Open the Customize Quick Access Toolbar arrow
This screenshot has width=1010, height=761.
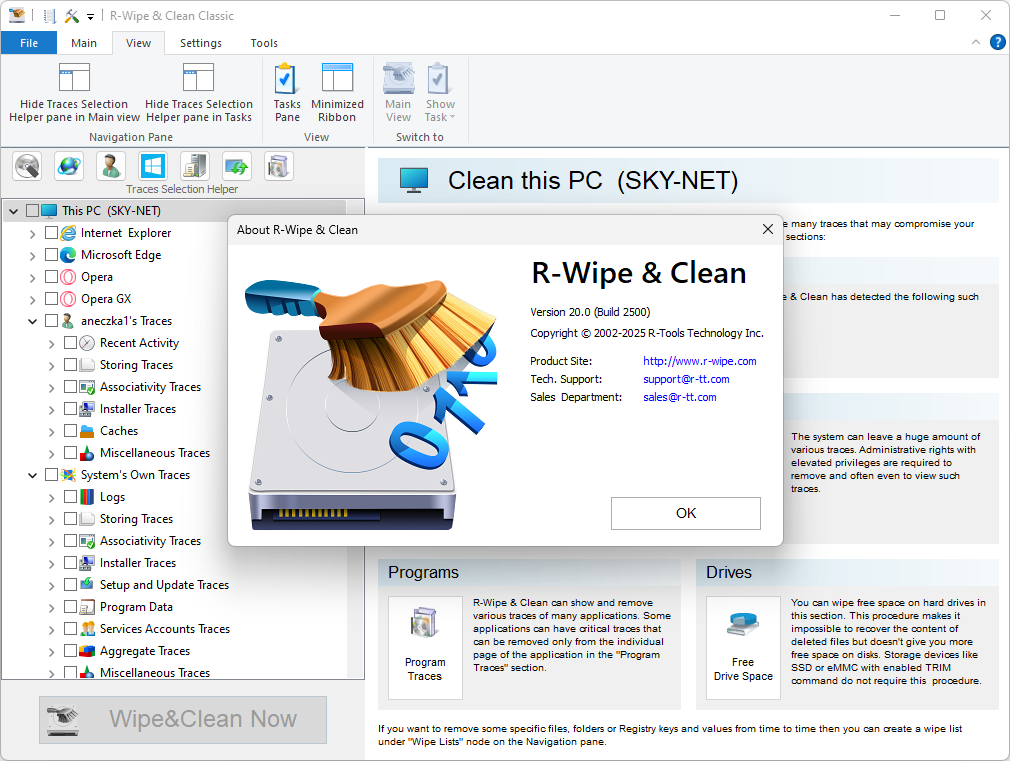tap(90, 16)
